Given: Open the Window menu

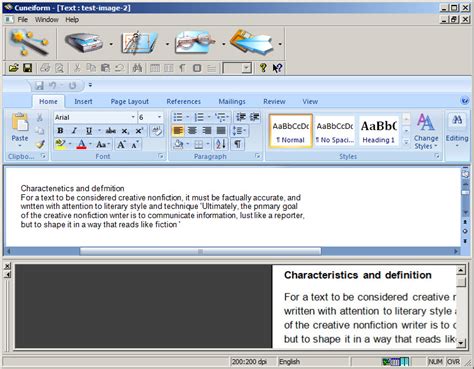Looking at the screenshot, I should coord(47,20).
